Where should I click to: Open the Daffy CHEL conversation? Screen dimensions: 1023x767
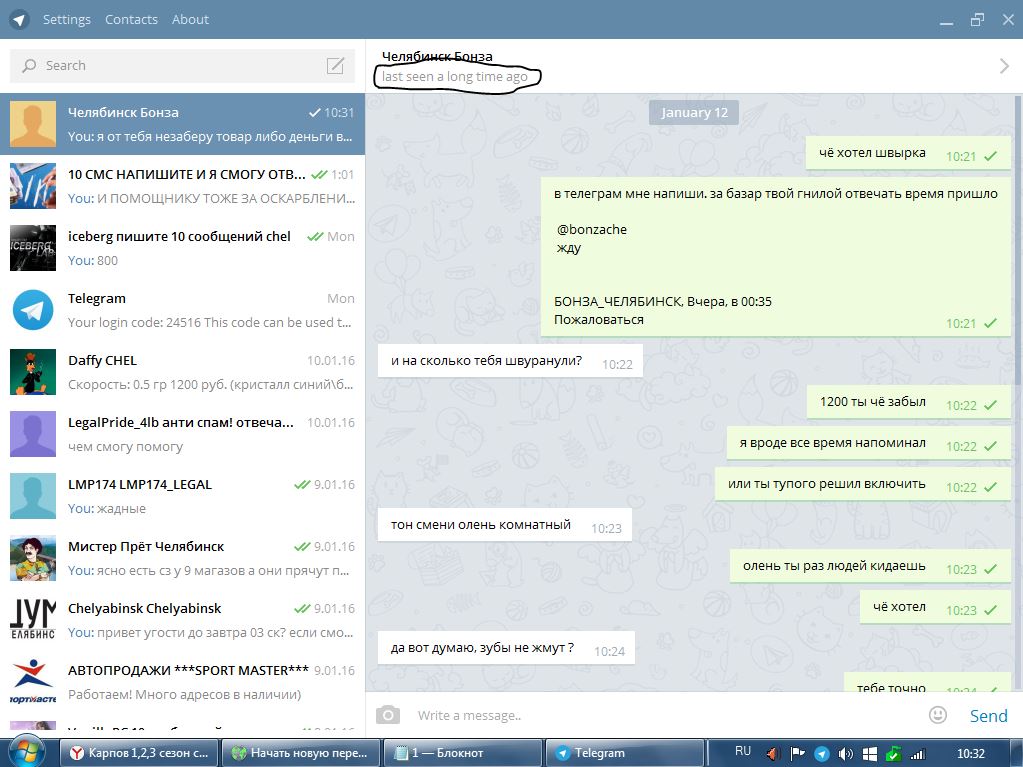click(183, 372)
